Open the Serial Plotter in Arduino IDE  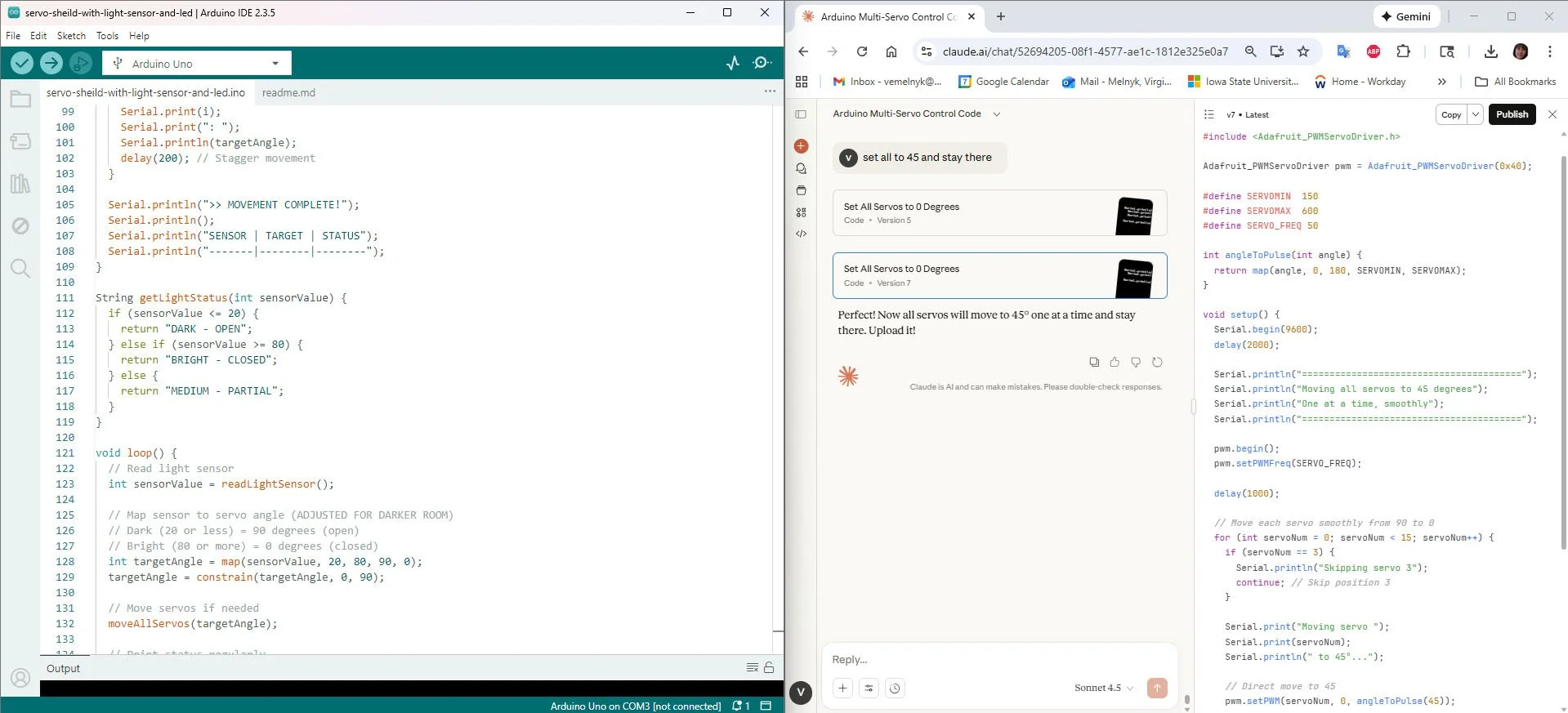click(x=733, y=63)
